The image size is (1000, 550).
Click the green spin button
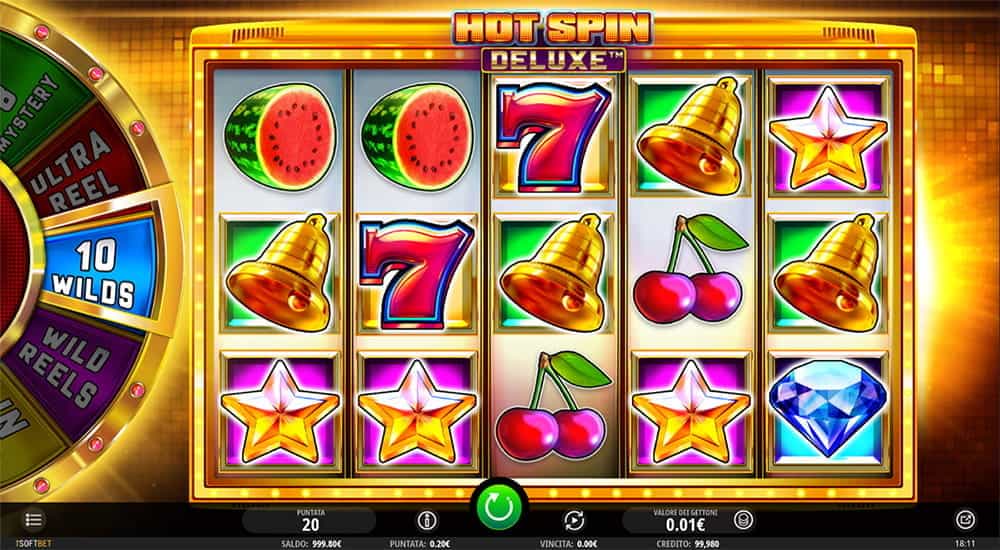click(x=498, y=508)
